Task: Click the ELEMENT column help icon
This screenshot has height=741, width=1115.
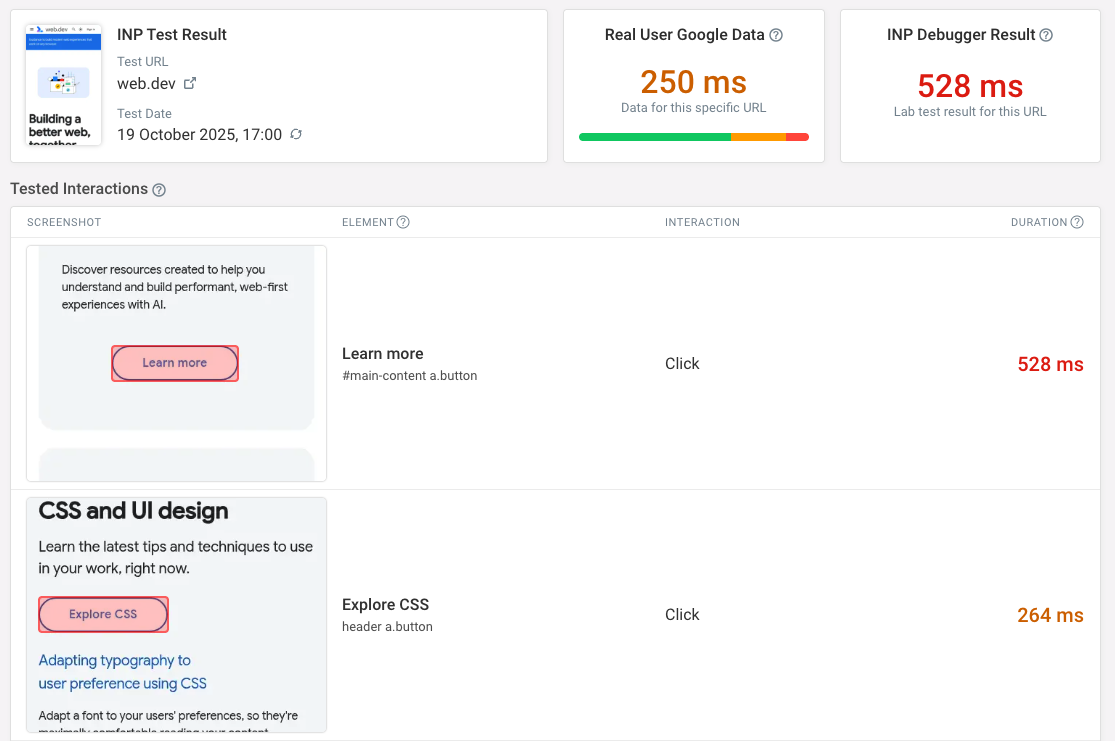Action: coord(403,222)
